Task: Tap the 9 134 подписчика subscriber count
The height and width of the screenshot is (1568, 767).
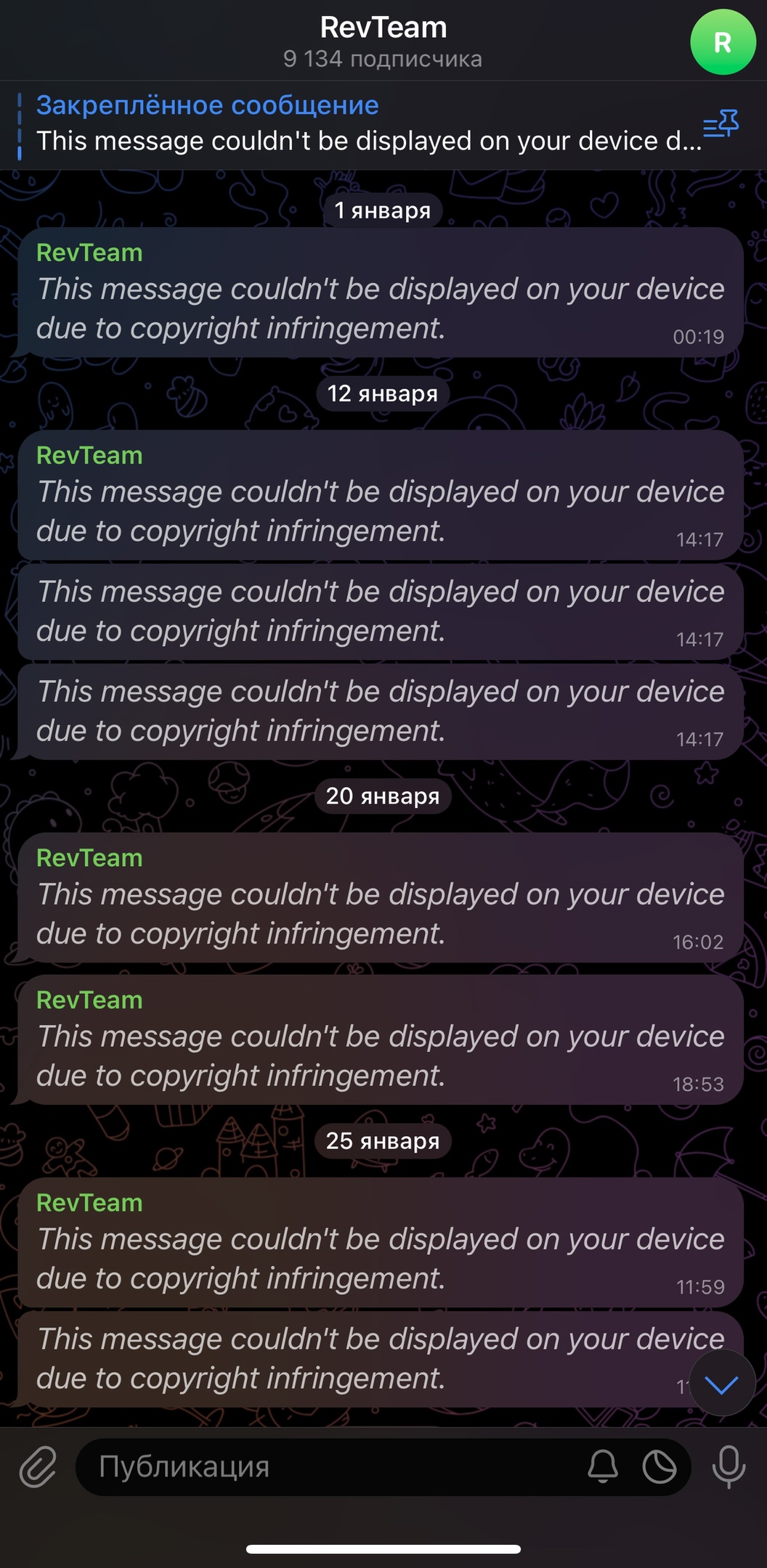Action: [383, 59]
